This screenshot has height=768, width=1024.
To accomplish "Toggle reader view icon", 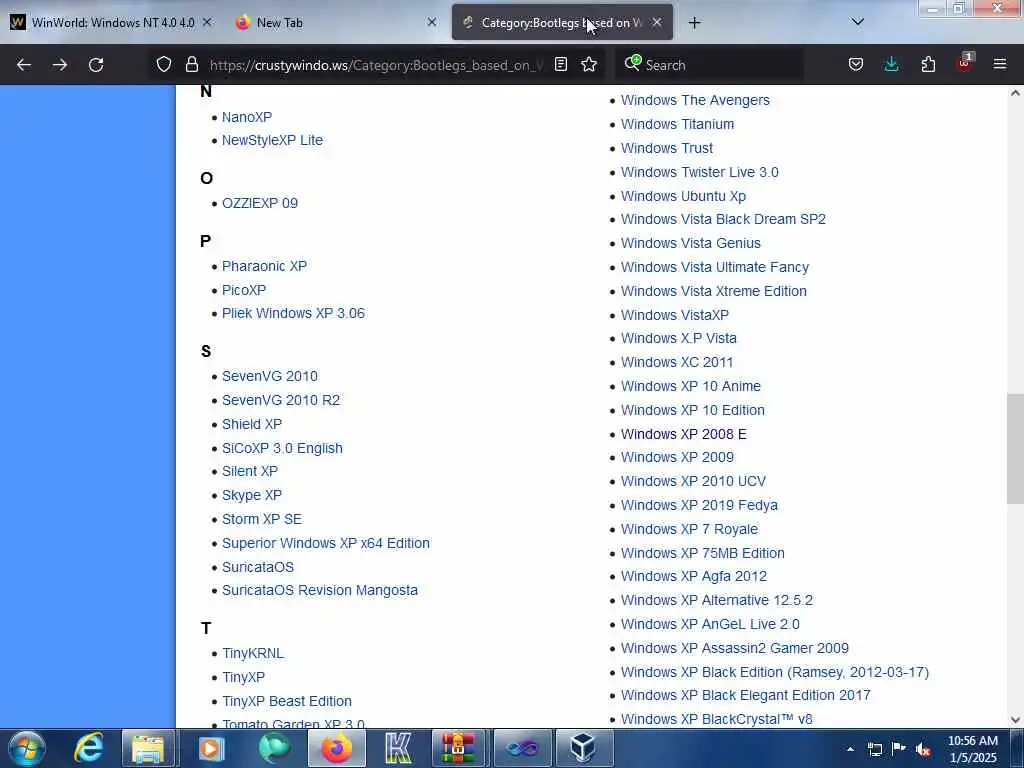I will [560, 65].
